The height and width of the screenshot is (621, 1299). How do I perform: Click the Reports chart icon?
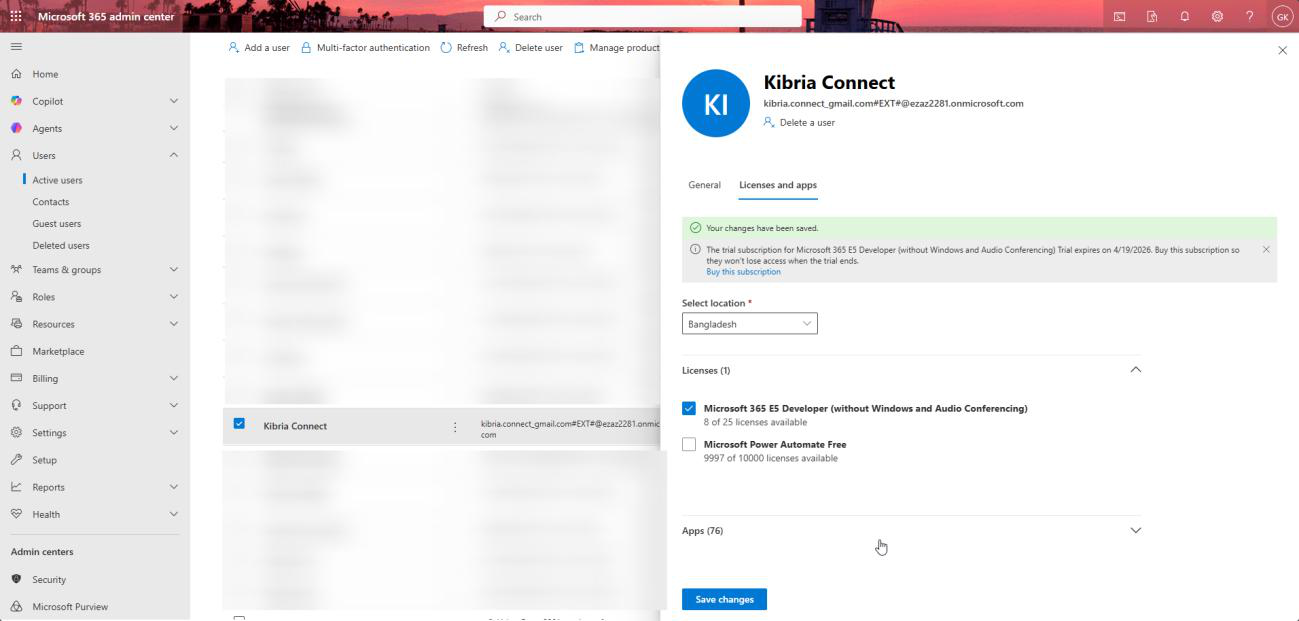(x=16, y=487)
